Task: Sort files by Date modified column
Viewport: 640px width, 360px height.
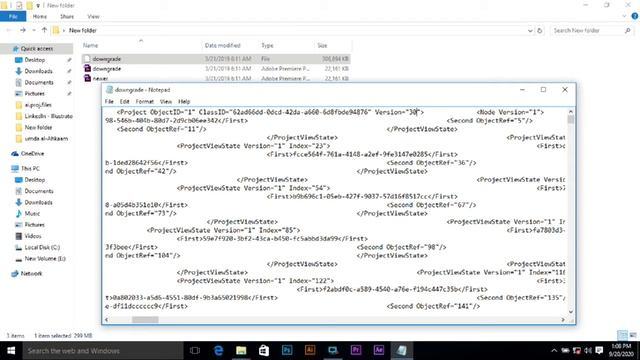Action: (x=222, y=45)
